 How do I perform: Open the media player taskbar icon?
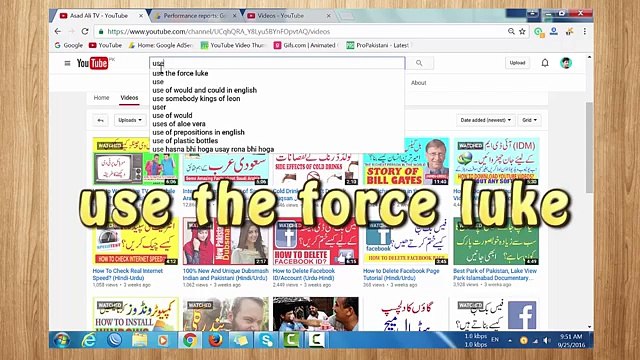pyautogui.click(x=163, y=340)
